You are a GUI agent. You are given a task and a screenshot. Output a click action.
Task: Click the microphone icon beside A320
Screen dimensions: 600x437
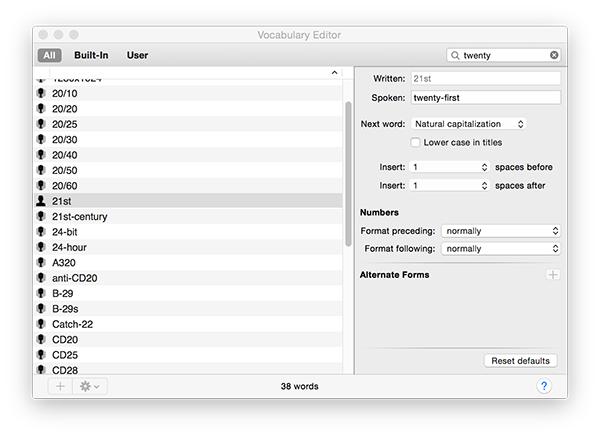[x=41, y=262]
